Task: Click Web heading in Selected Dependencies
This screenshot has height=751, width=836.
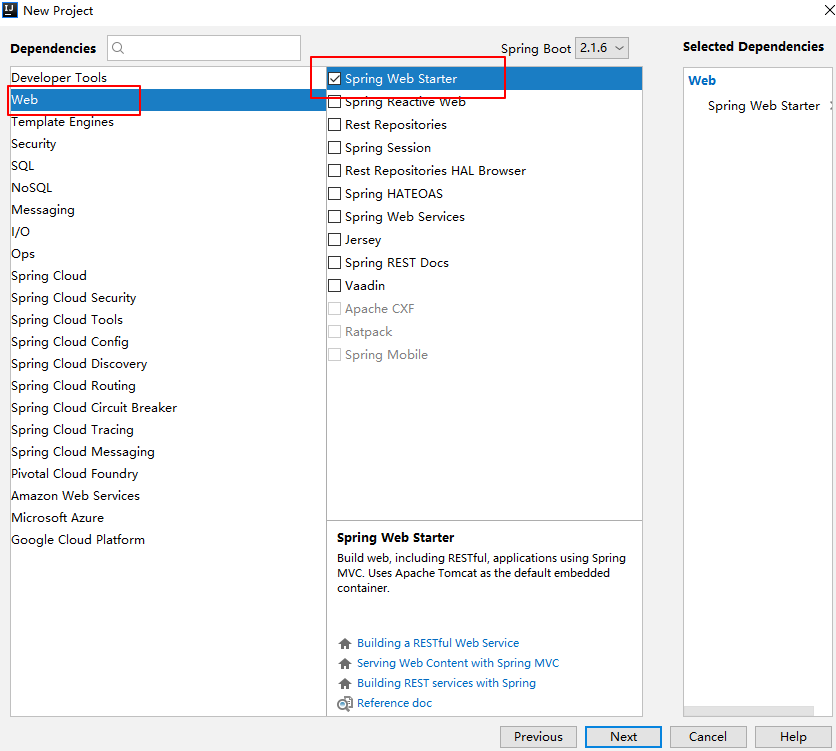Action: tap(702, 80)
